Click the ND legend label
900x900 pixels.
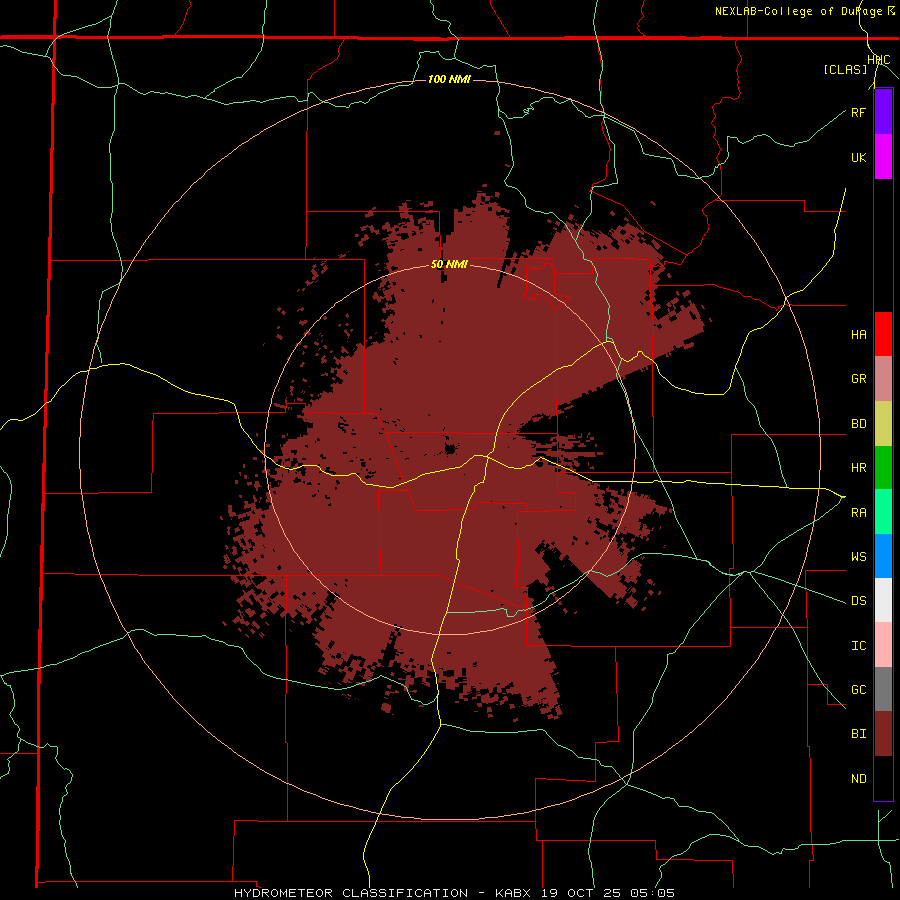tap(858, 779)
